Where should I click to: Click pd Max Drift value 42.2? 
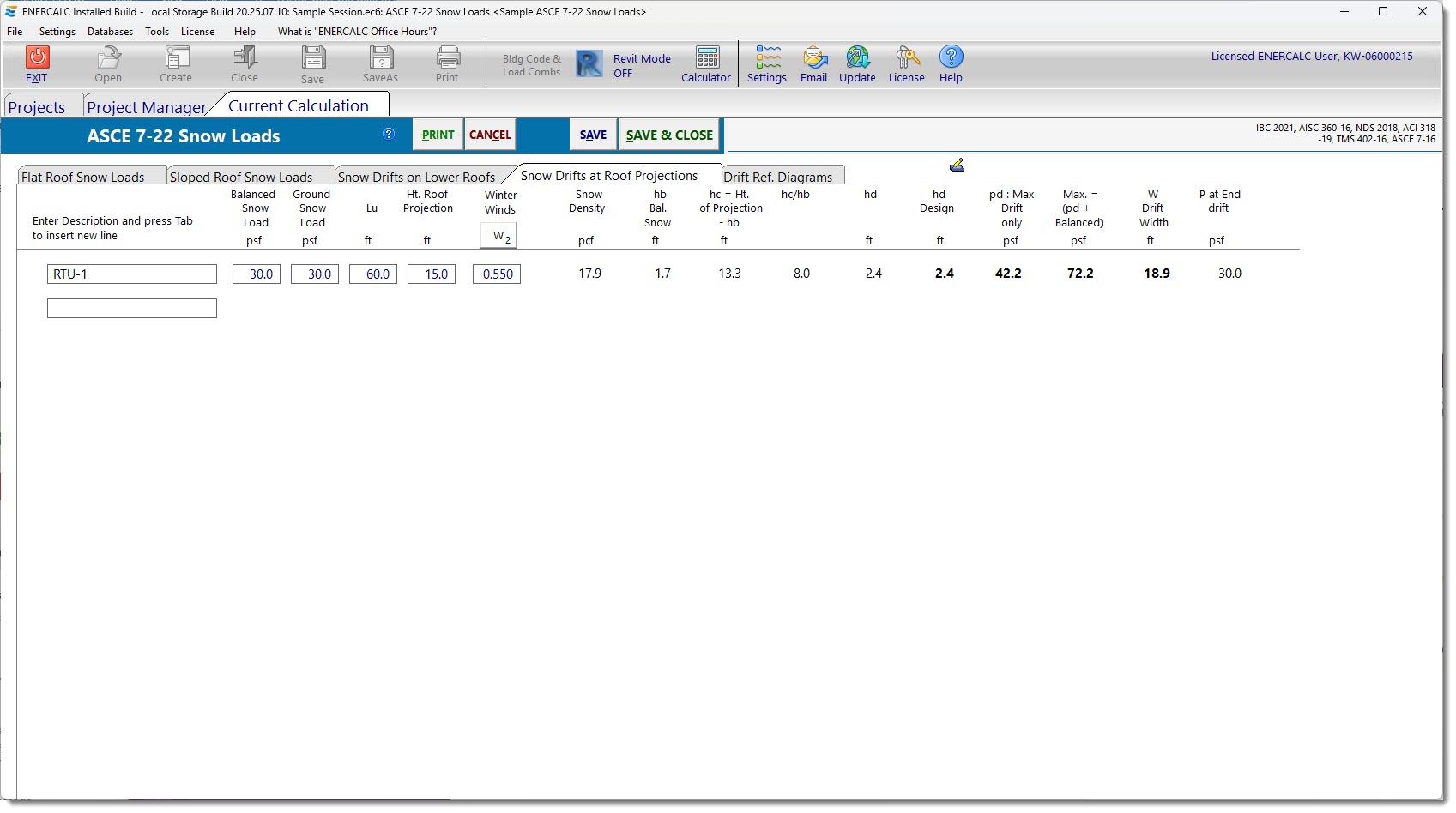[1008, 274]
